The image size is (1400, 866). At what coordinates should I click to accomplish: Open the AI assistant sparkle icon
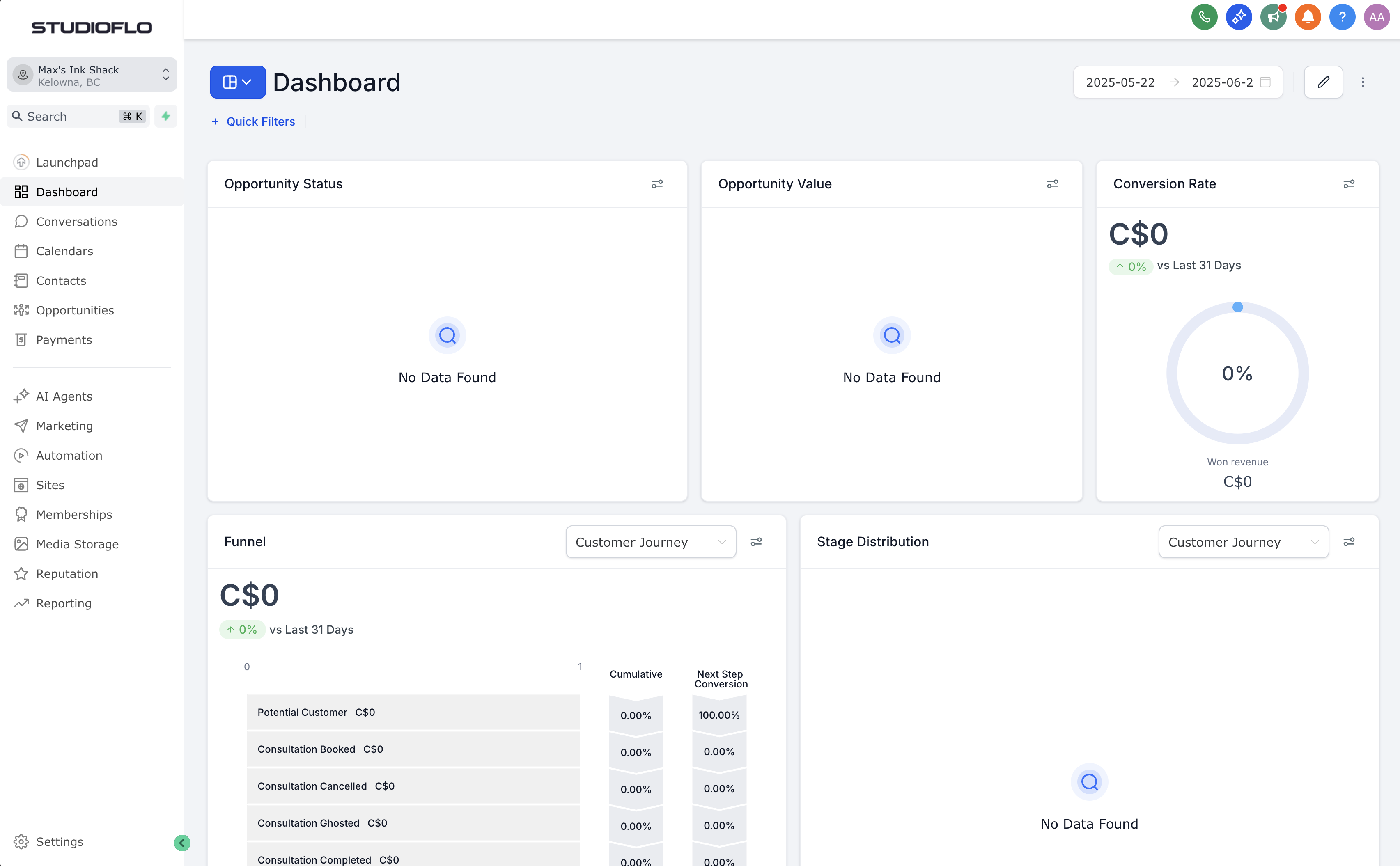point(1239,17)
